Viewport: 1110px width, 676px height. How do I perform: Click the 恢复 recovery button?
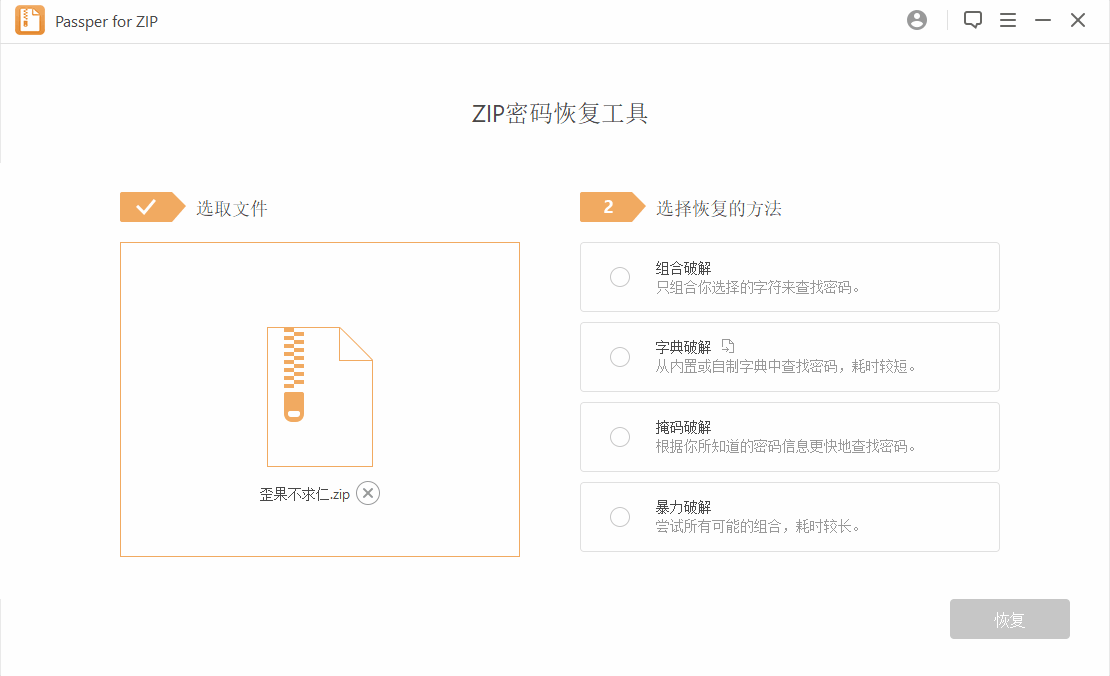tap(1009, 619)
